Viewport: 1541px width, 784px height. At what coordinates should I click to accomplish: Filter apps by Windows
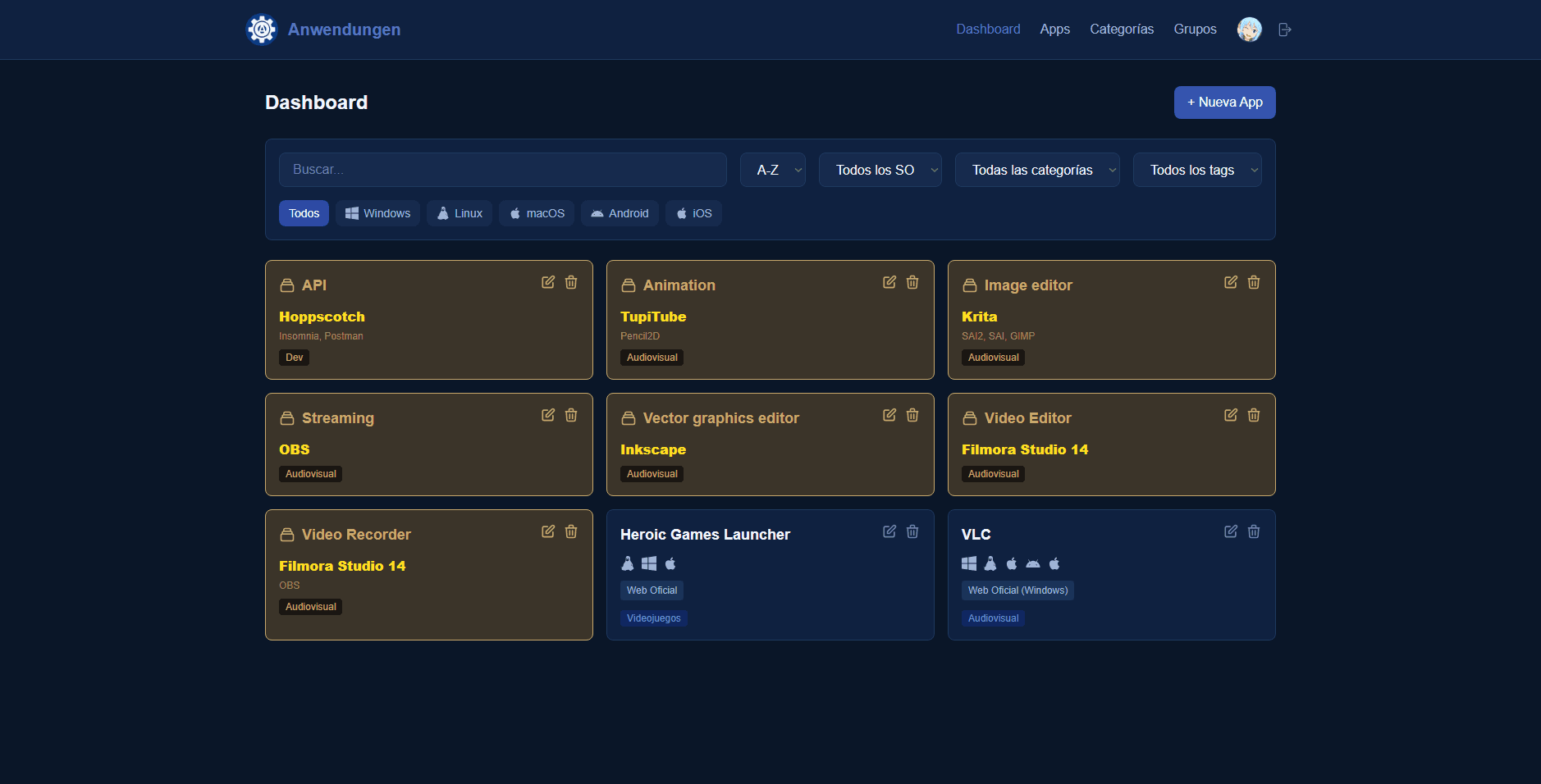tap(377, 213)
